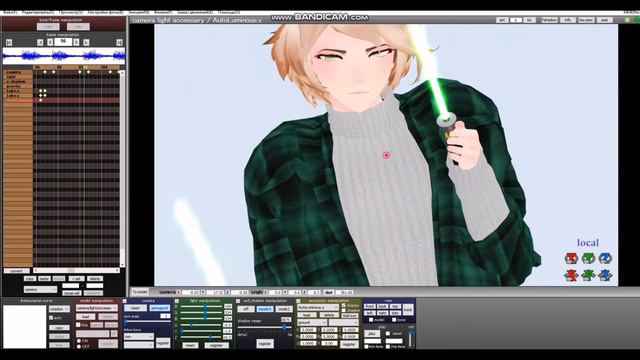This screenshot has height=360, width=640.
Task: Step forward one frame arrow
Action: [x=76, y=42]
